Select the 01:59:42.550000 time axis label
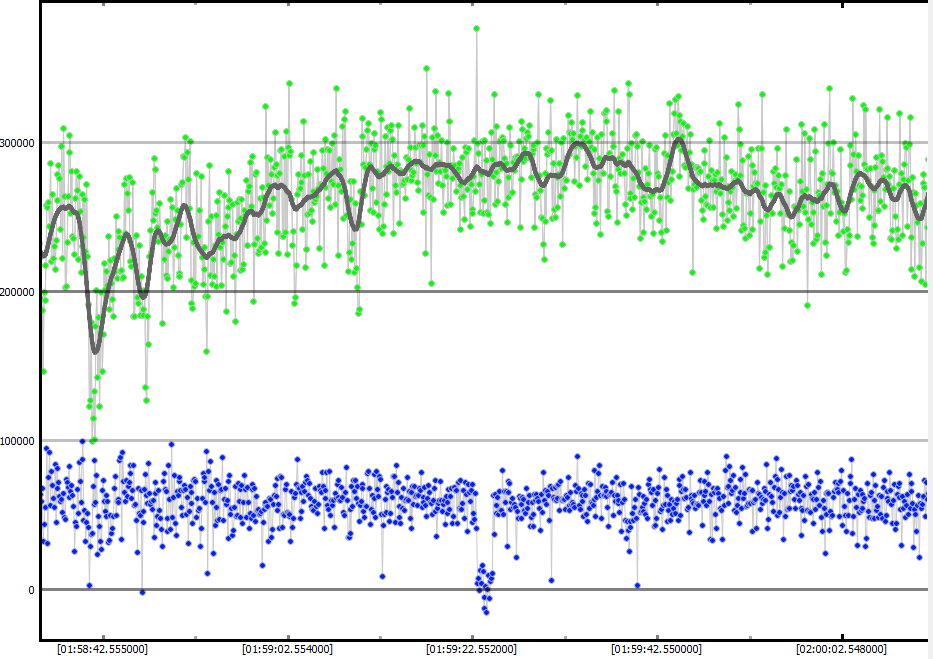Viewport: 933px width, 659px height. (x=657, y=649)
